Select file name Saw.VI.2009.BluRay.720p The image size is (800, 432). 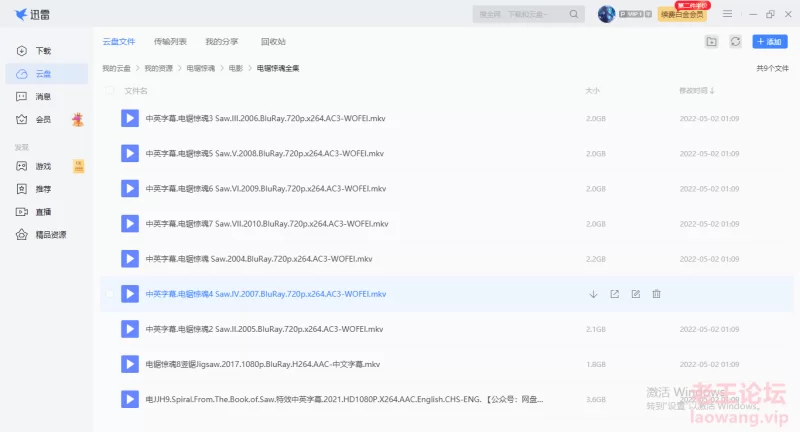click(x=265, y=189)
